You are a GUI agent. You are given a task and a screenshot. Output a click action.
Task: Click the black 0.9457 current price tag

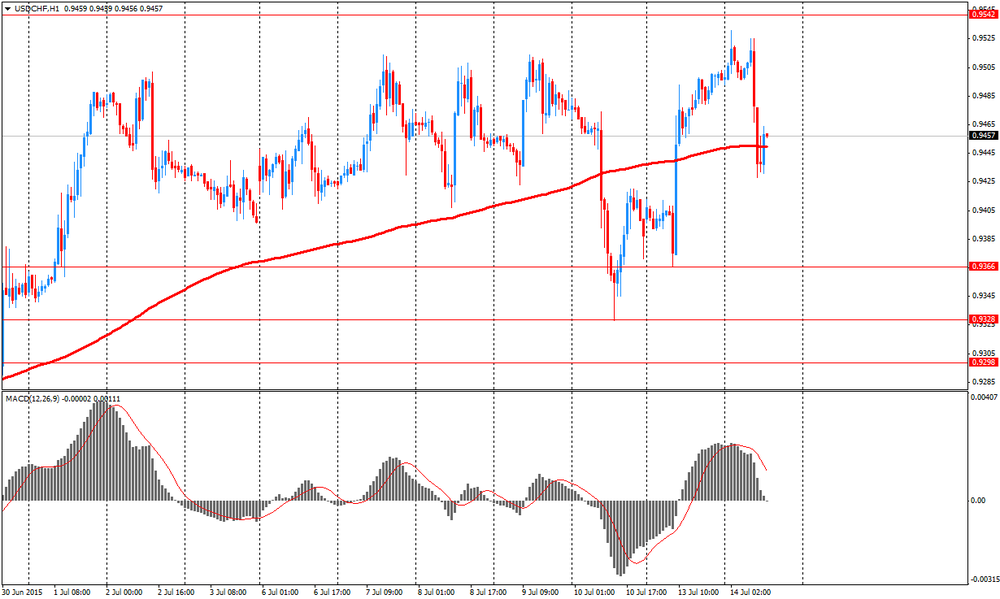(982, 135)
